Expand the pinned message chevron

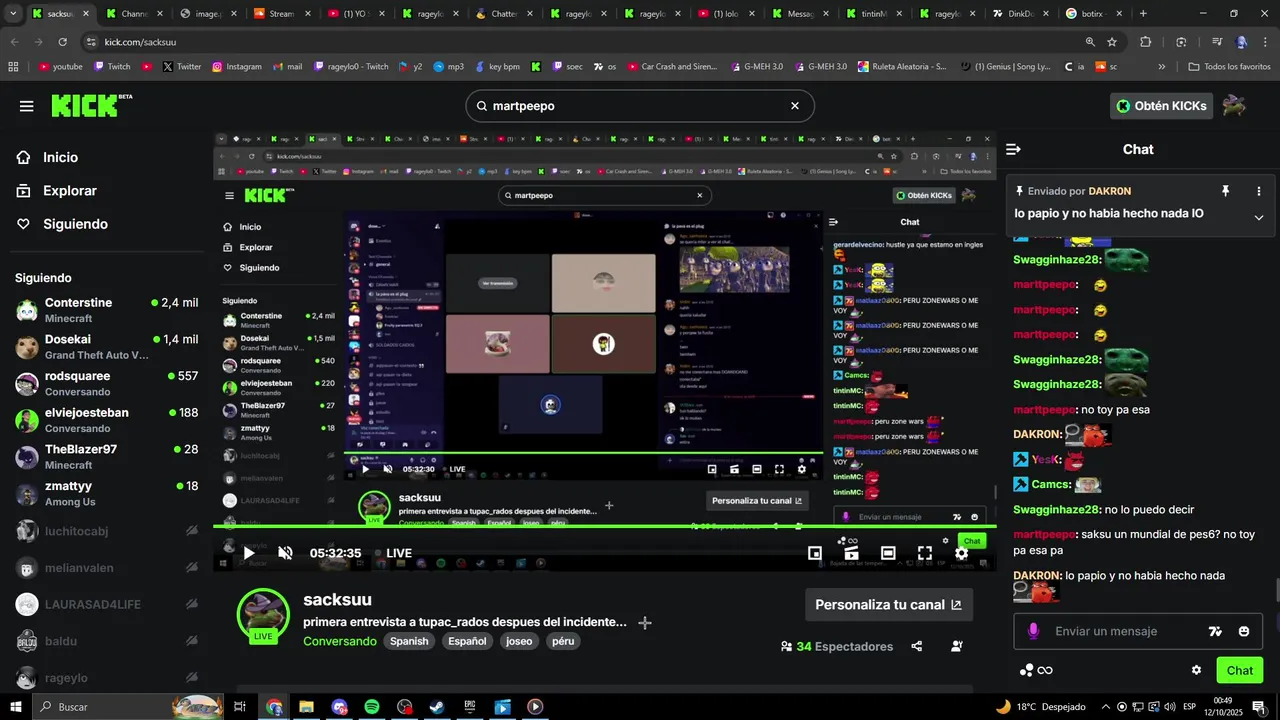pos(1259,217)
